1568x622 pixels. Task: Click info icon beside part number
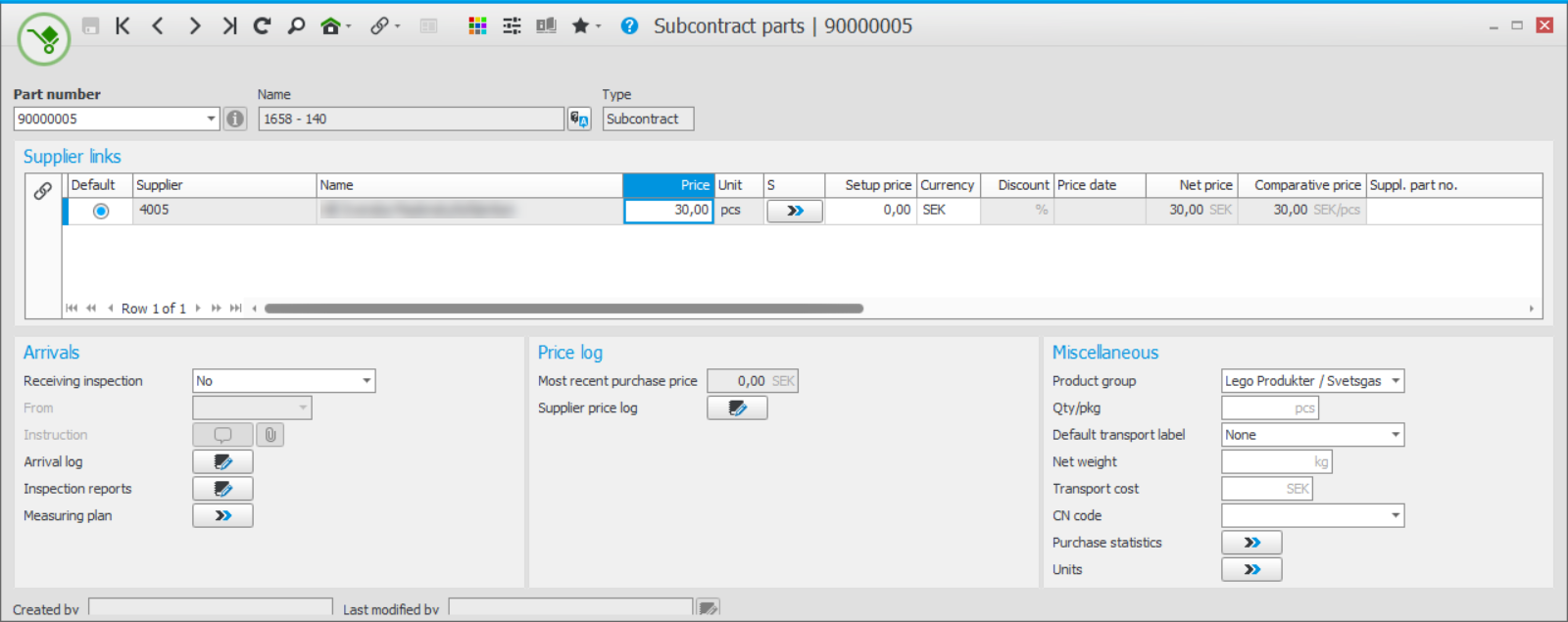pos(235,119)
